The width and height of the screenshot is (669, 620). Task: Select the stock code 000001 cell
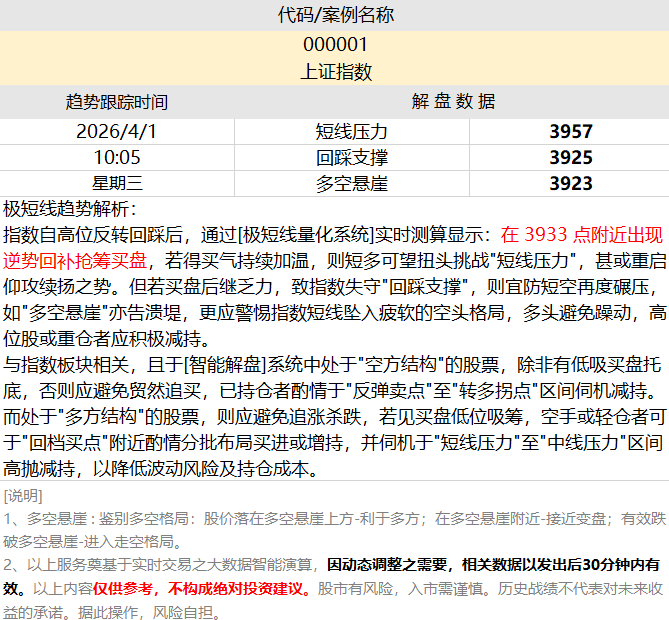pos(334,45)
